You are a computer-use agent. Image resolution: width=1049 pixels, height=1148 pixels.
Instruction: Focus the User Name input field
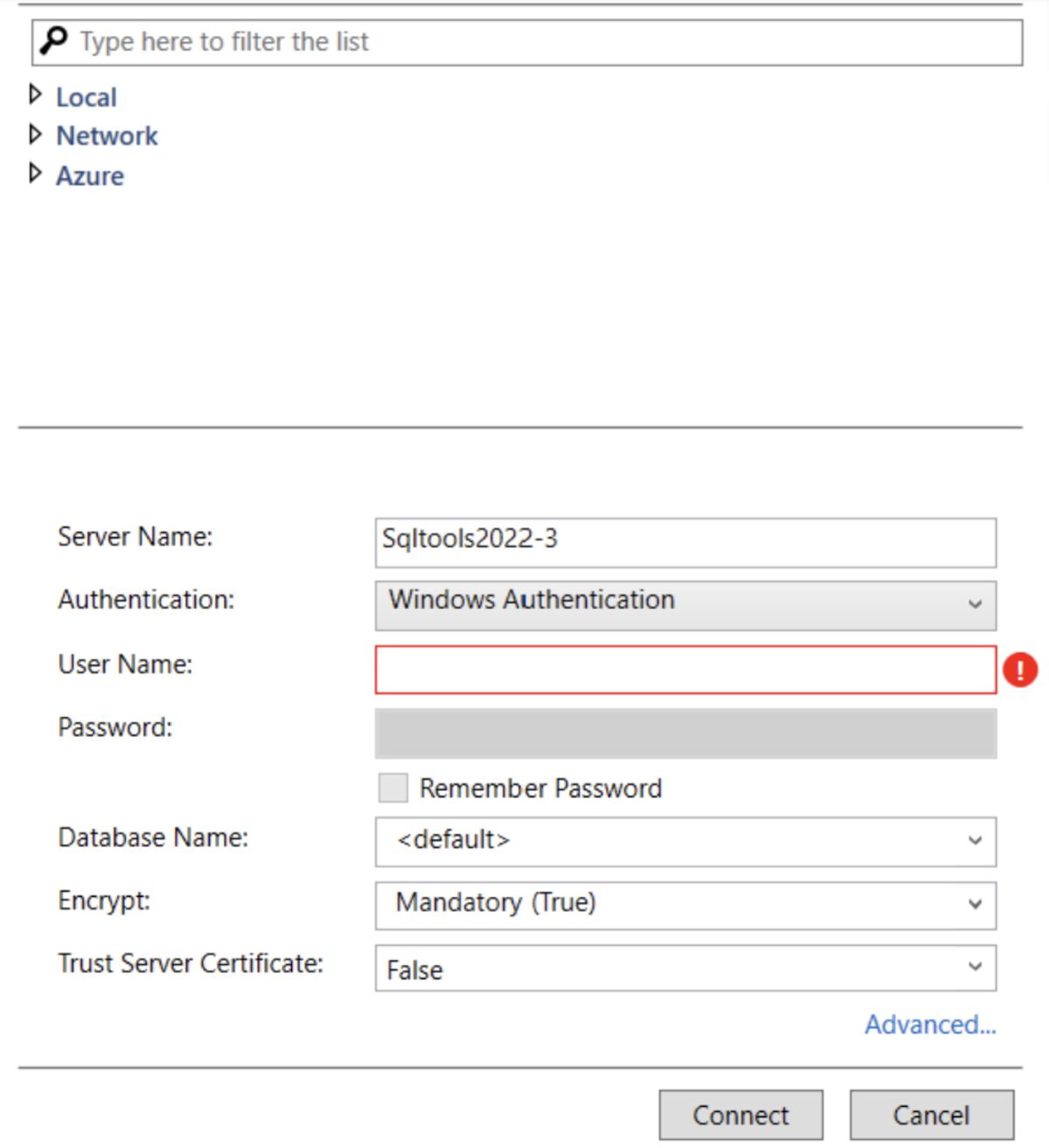tap(685, 670)
